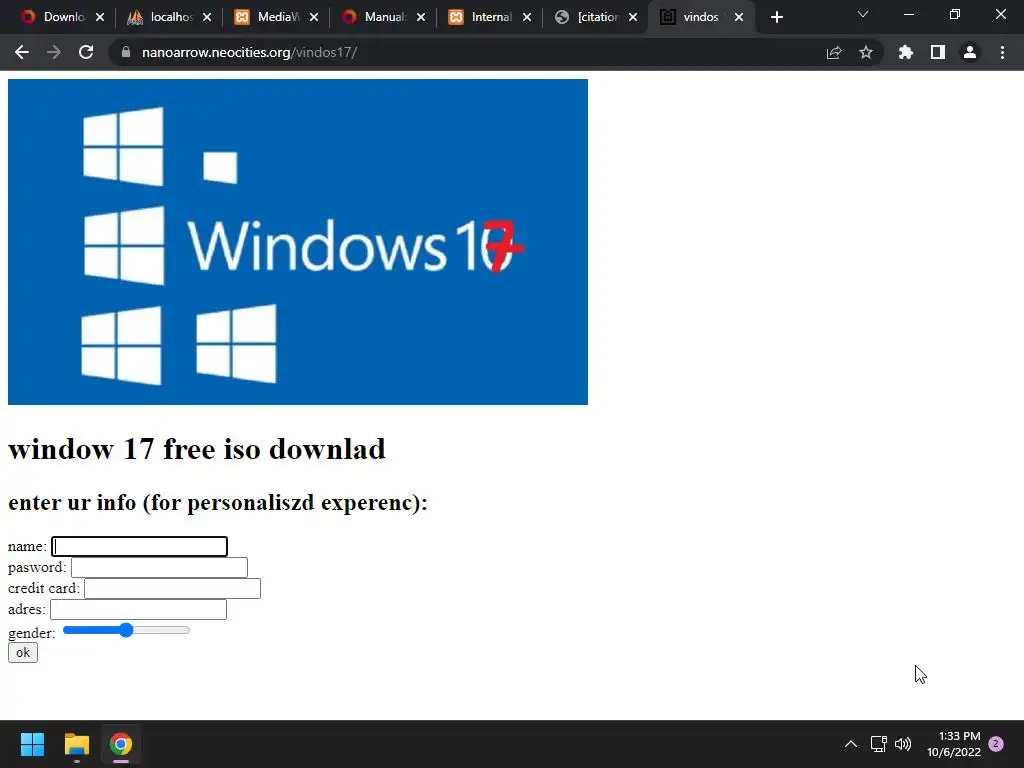Image resolution: width=1024 pixels, height=768 pixels.
Task: Open File Explorer from the taskbar
Action: point(76,744)
